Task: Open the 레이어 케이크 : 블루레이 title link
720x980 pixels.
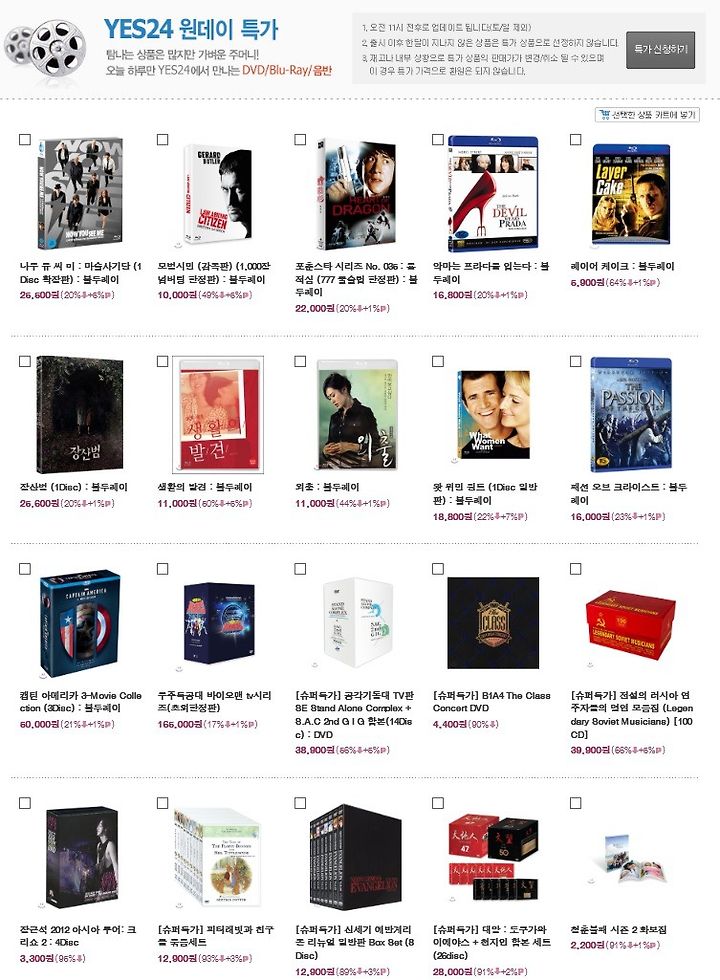Action: coord(622,266)
